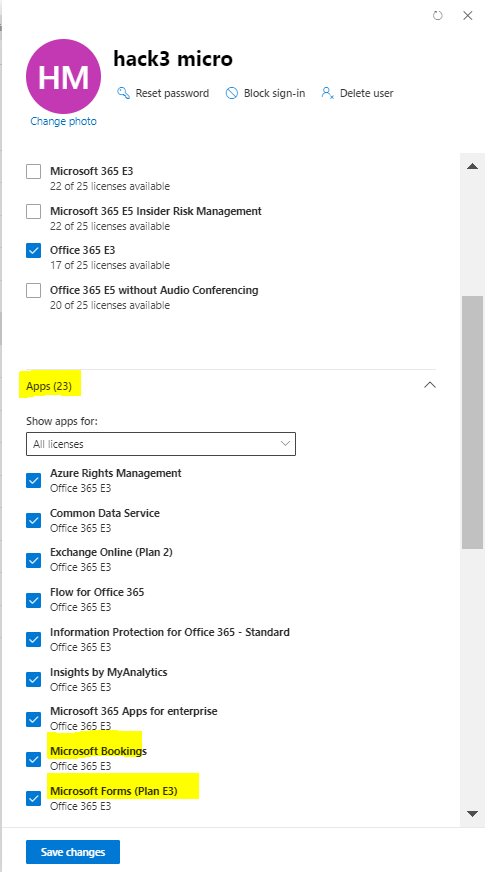Click Block sign-in text
This screenshot has width=485, height=872.
click(274, 93)
